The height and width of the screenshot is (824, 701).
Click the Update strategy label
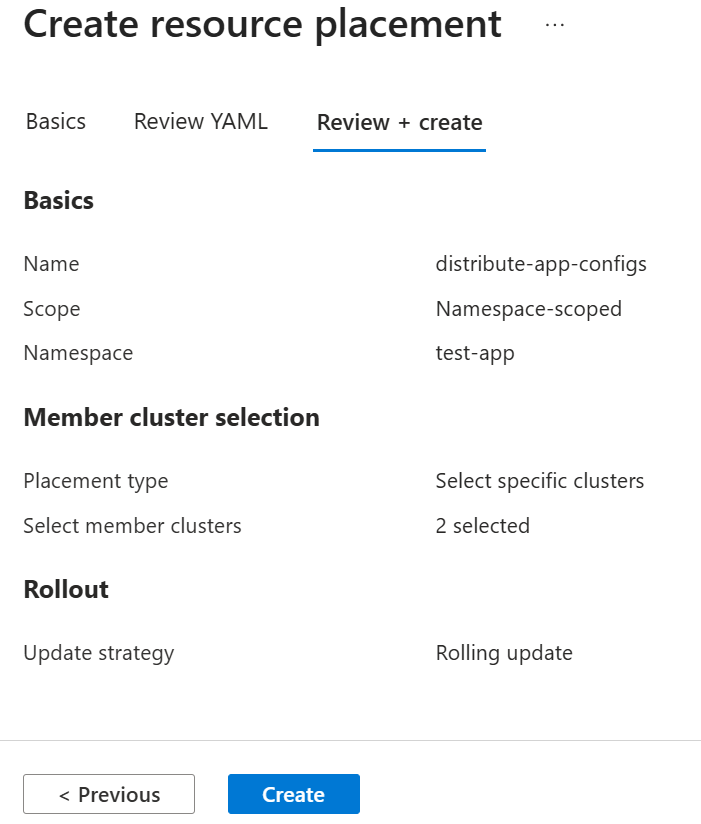(x=99, y=653)
